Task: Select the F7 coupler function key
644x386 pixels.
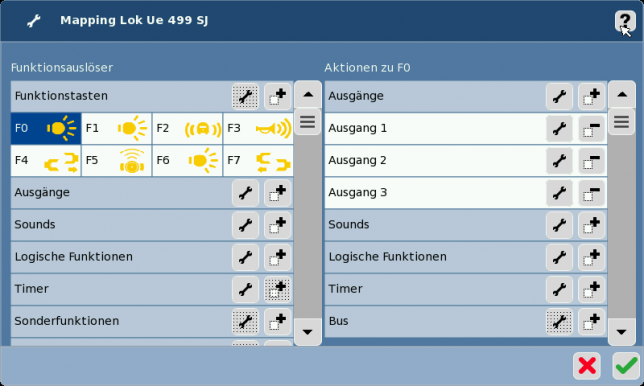Action: [x=258, y=161]
